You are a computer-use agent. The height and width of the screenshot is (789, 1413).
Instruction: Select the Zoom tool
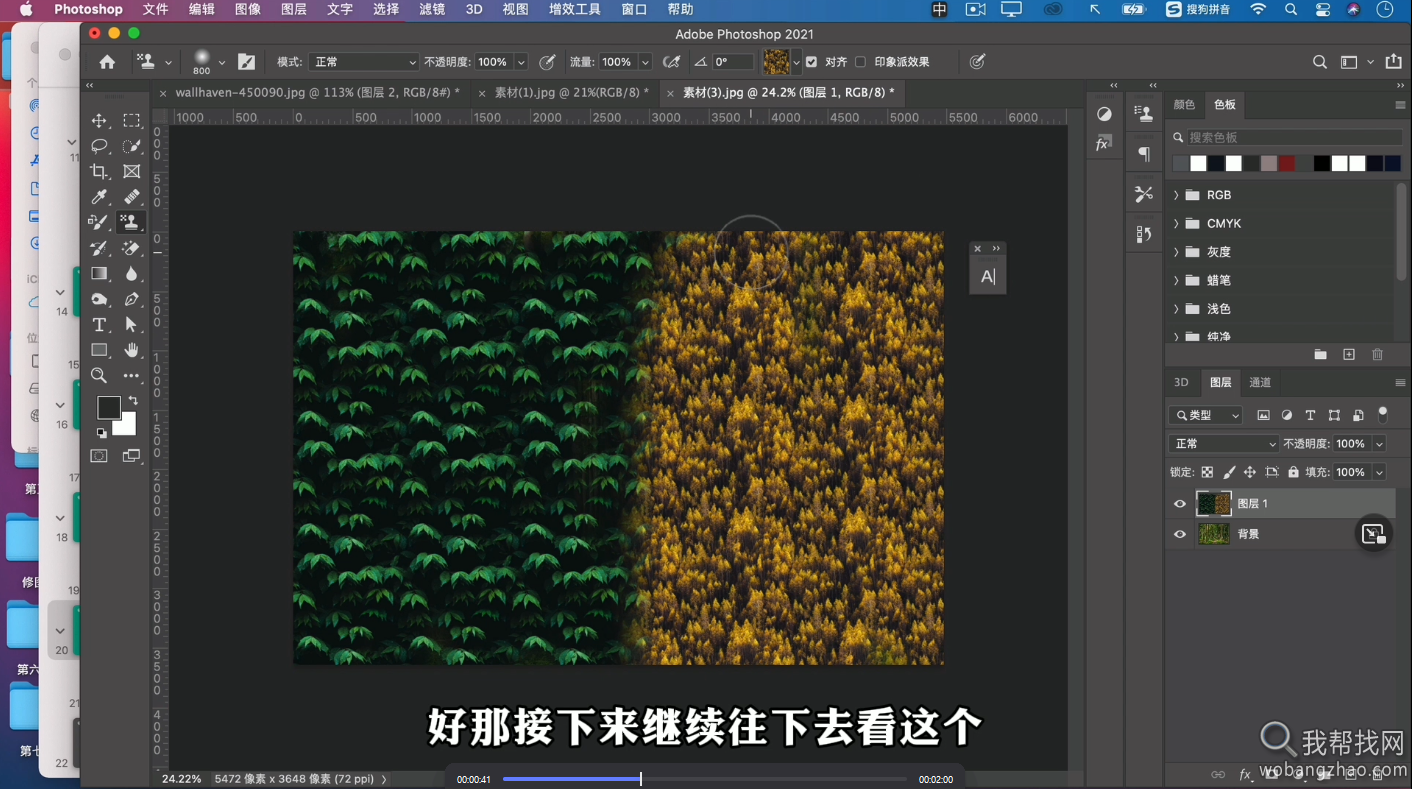(x=99, y=375)
